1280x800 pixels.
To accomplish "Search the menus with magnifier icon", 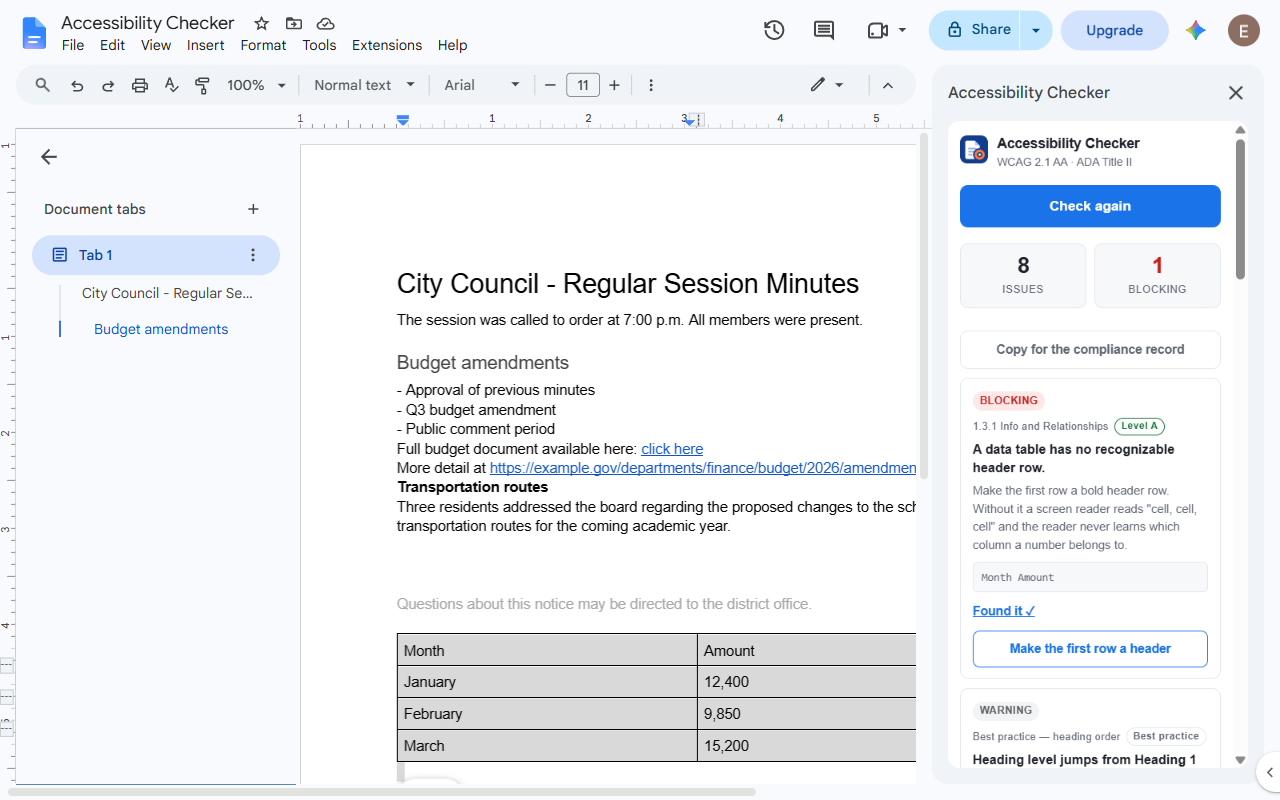I will [43, 85].
